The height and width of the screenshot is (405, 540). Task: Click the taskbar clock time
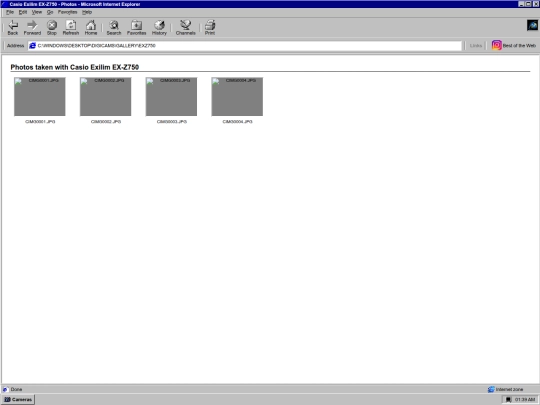(525, 399)
